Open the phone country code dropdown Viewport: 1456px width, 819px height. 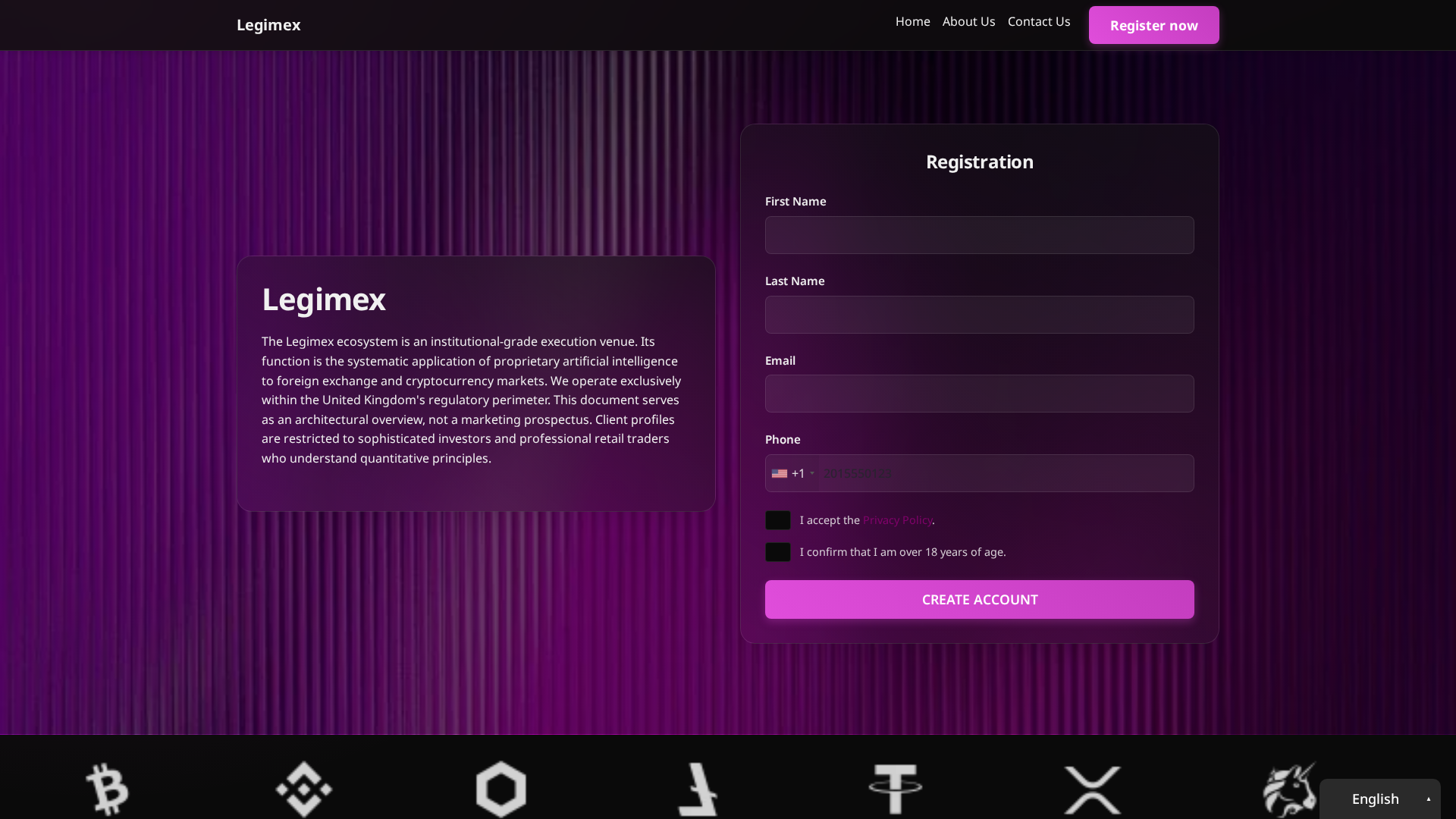click(x=793, y=473)
